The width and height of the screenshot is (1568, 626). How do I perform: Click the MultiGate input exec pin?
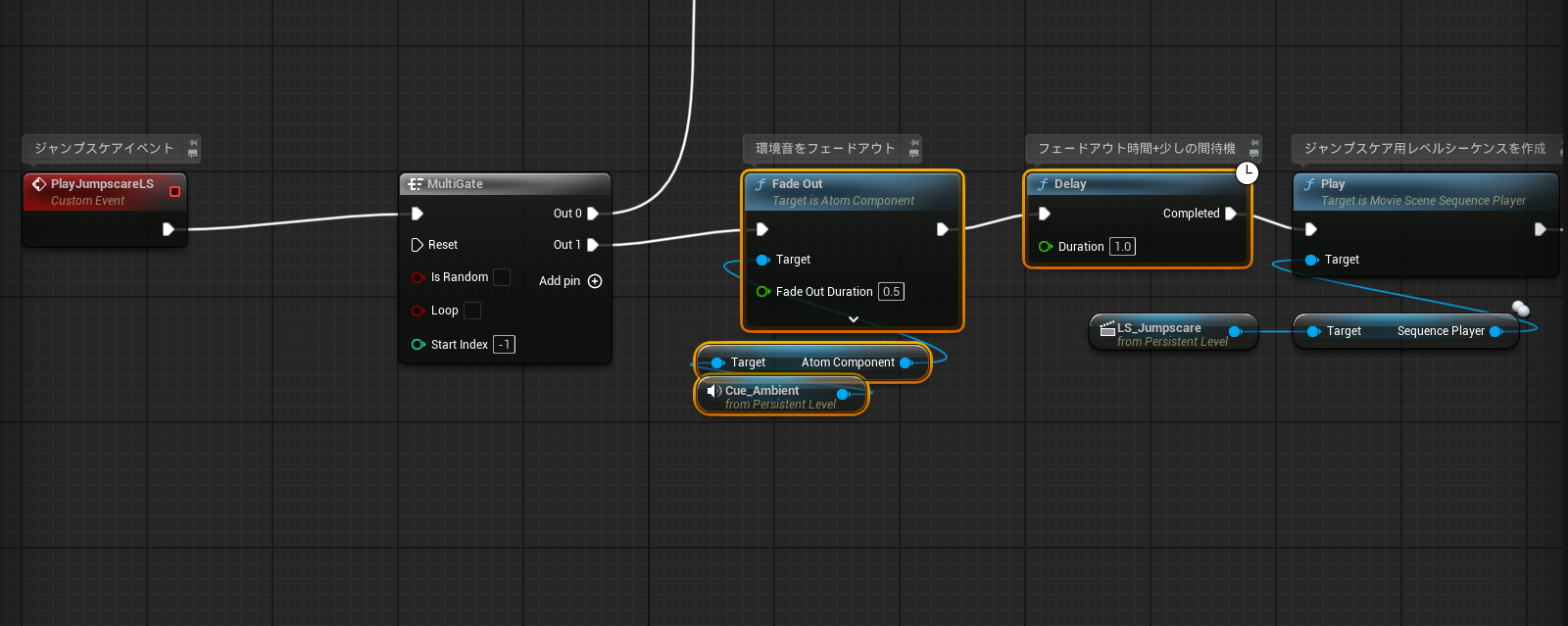point(417,214)
